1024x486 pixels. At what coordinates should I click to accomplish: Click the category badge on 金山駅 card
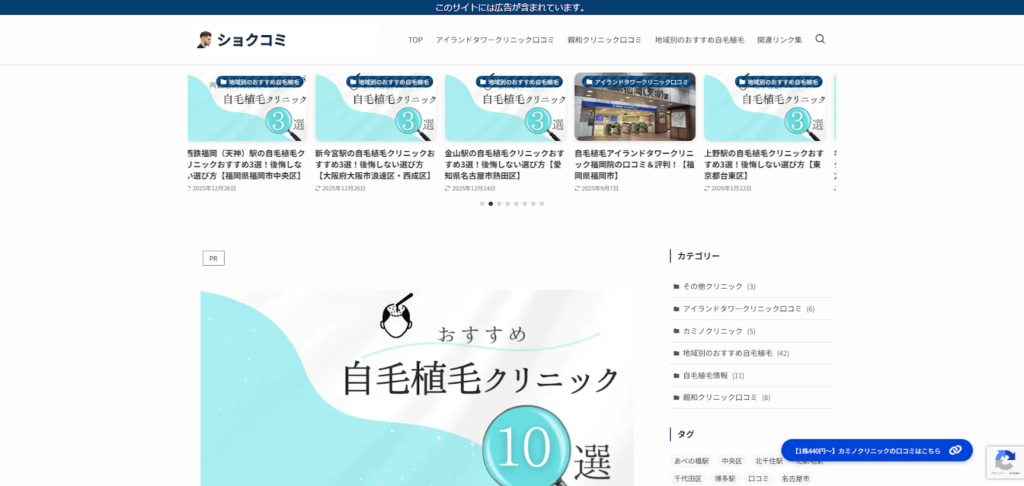click(x=519, y=82)
